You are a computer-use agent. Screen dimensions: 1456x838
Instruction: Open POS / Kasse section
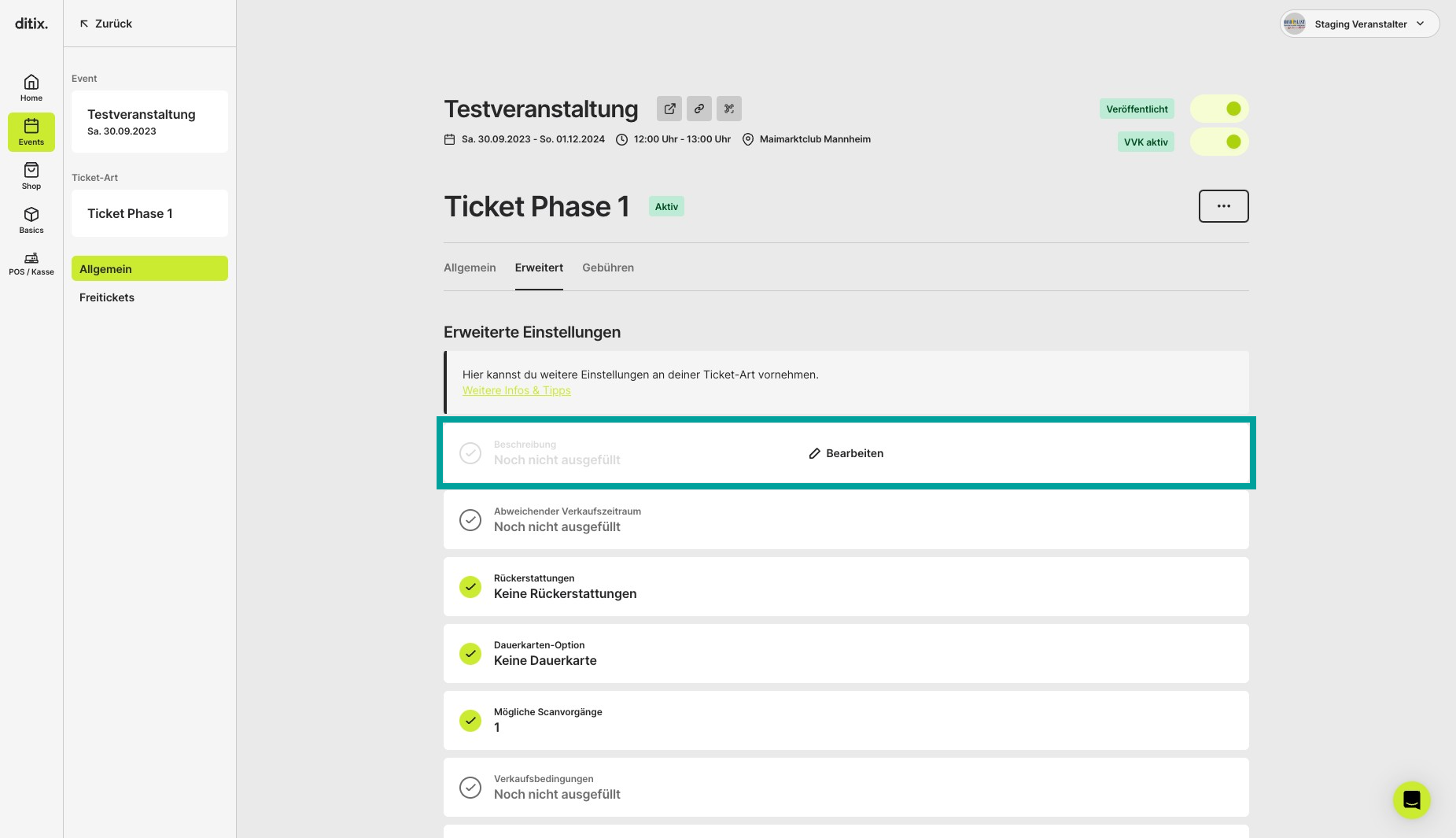(31, 264)
